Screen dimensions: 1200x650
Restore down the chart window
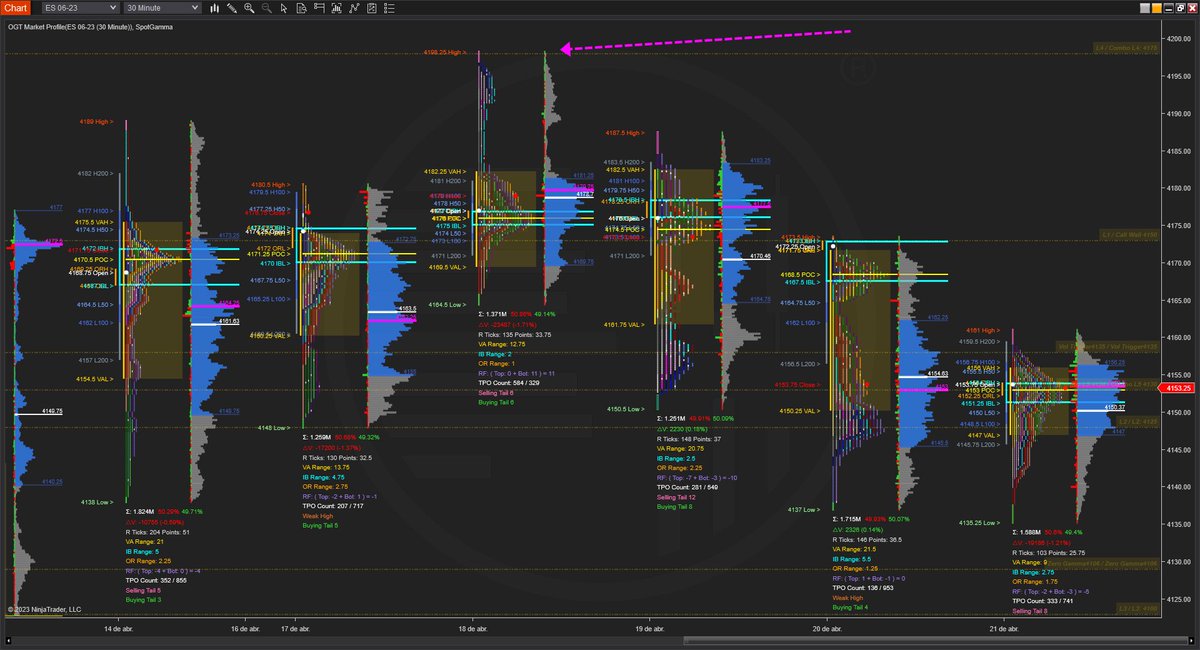click(1180, 8)
